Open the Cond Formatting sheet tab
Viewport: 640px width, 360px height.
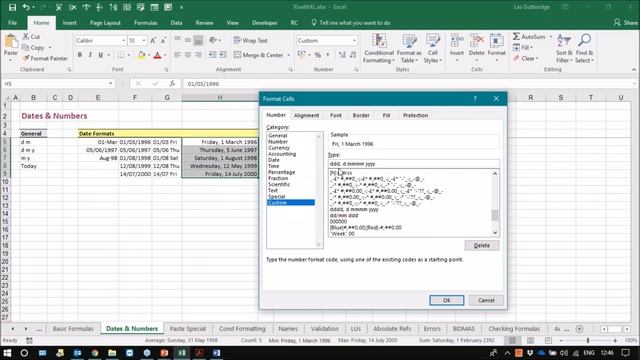pos(242,329)
